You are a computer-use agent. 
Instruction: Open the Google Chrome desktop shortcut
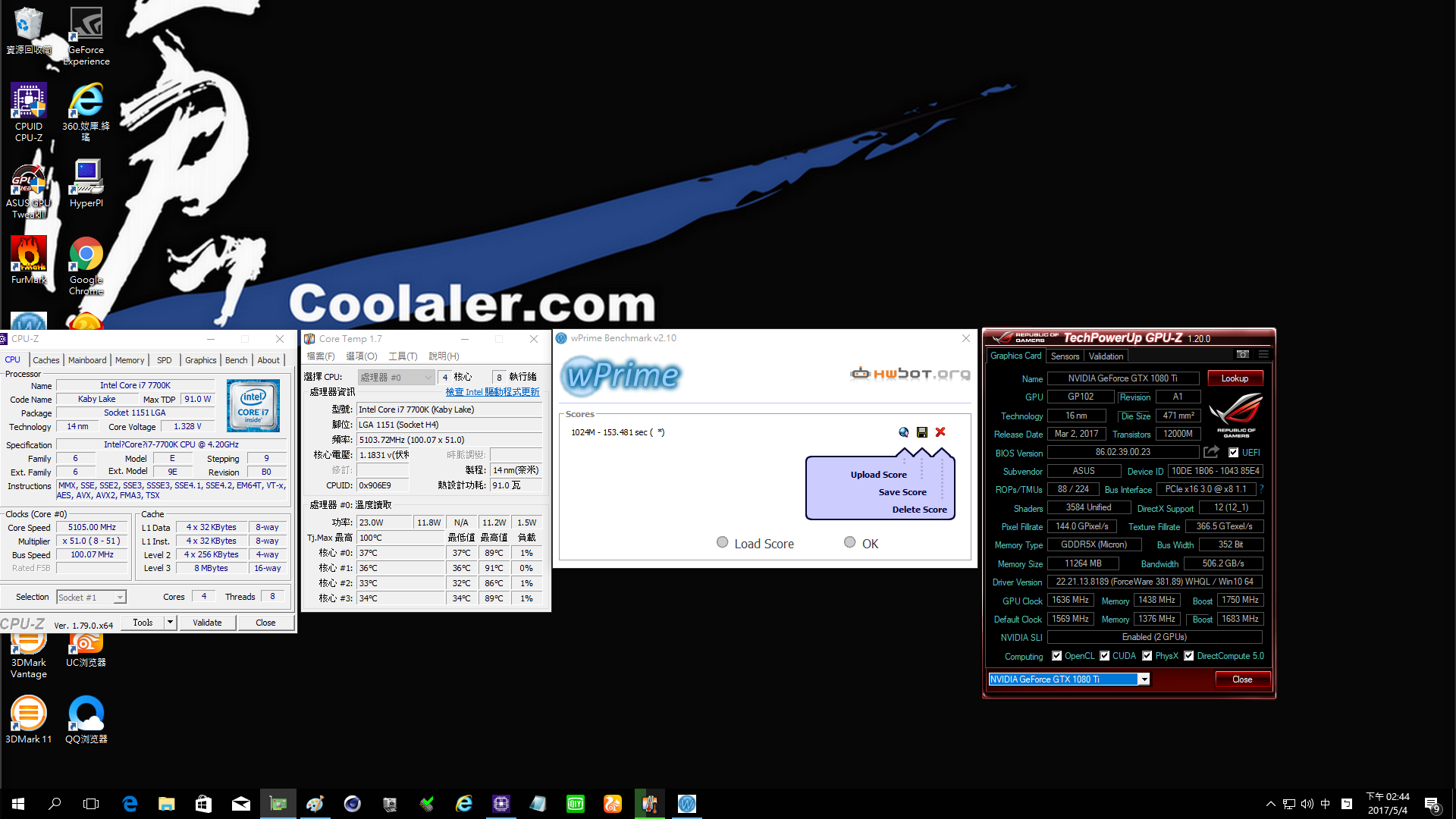pyautogui.click(x=86, y=265)
